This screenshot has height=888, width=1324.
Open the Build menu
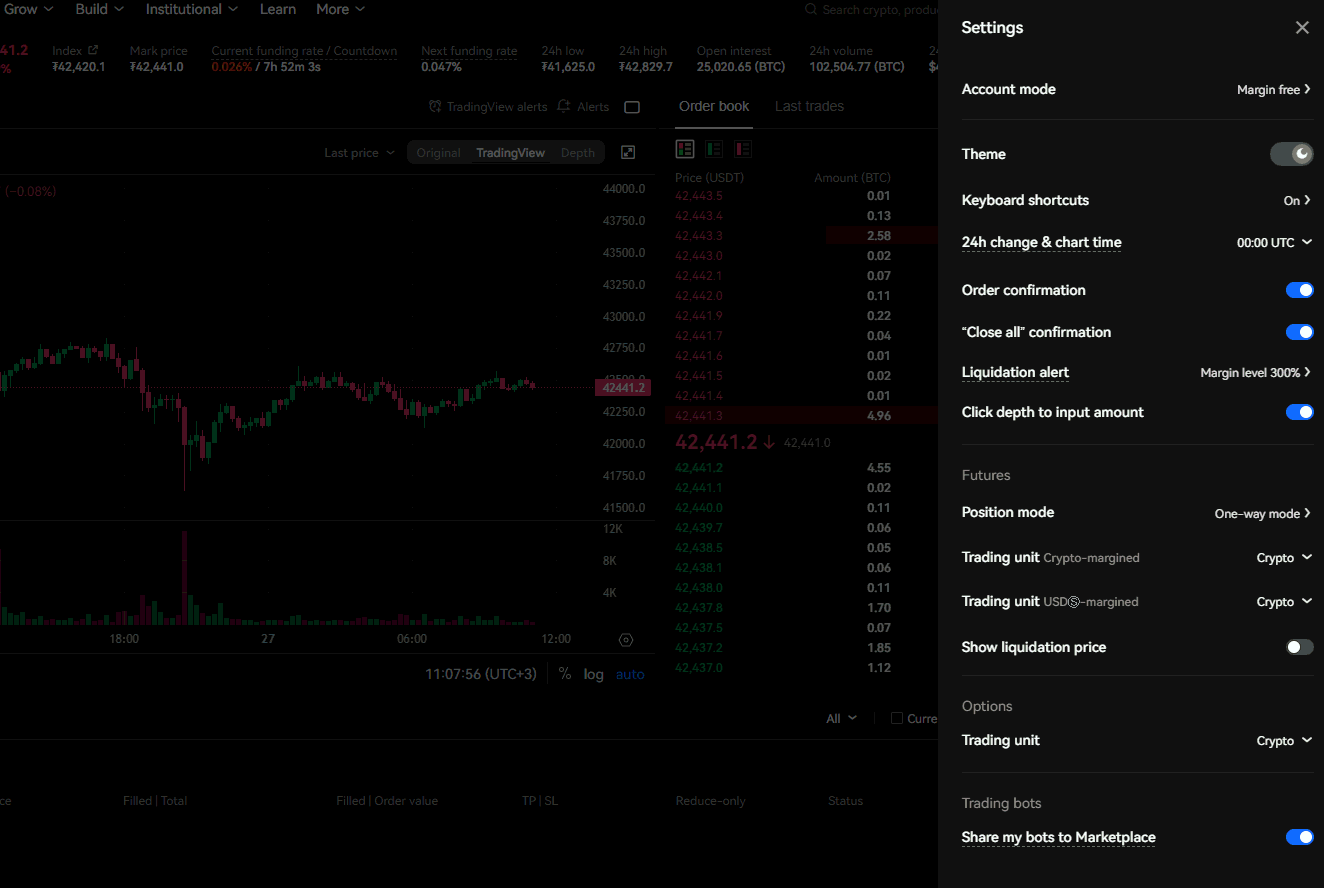(x=100, y=9)
